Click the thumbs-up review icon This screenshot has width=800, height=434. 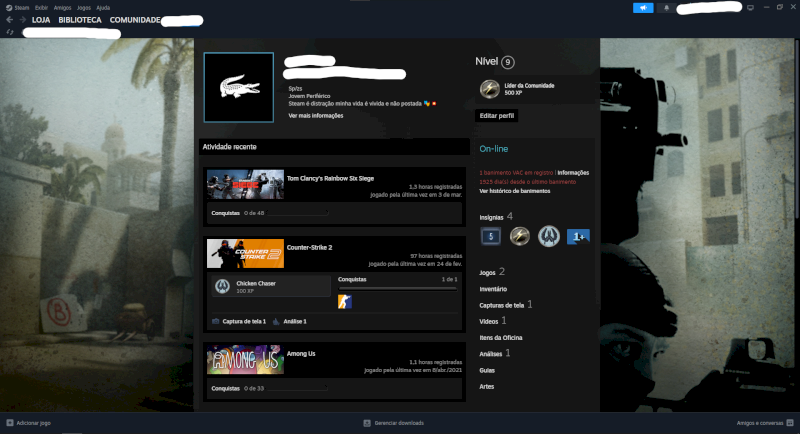click(276, 321)
